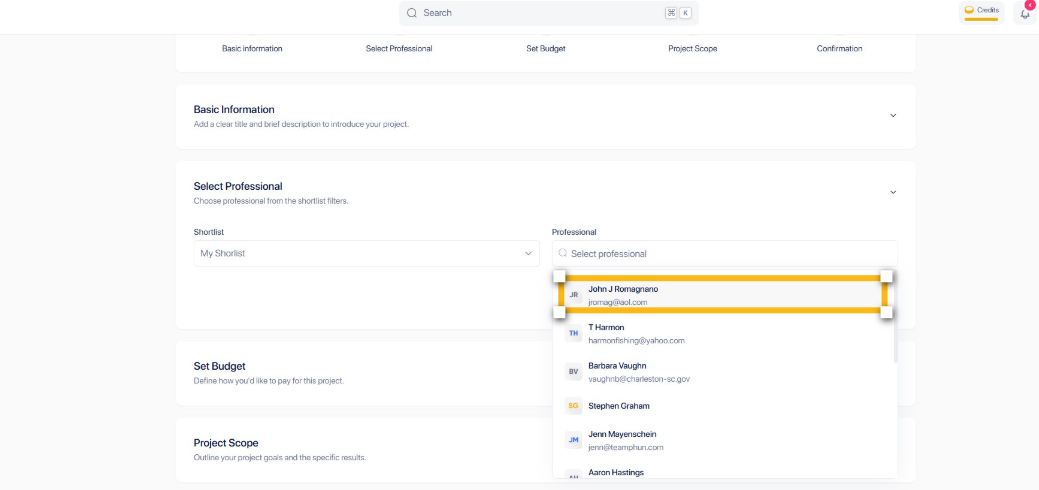The width and height of the screenshot is (1039, 490).
Task: Click the JR avatar for John J Romagnano
Action: click(574, 295)
